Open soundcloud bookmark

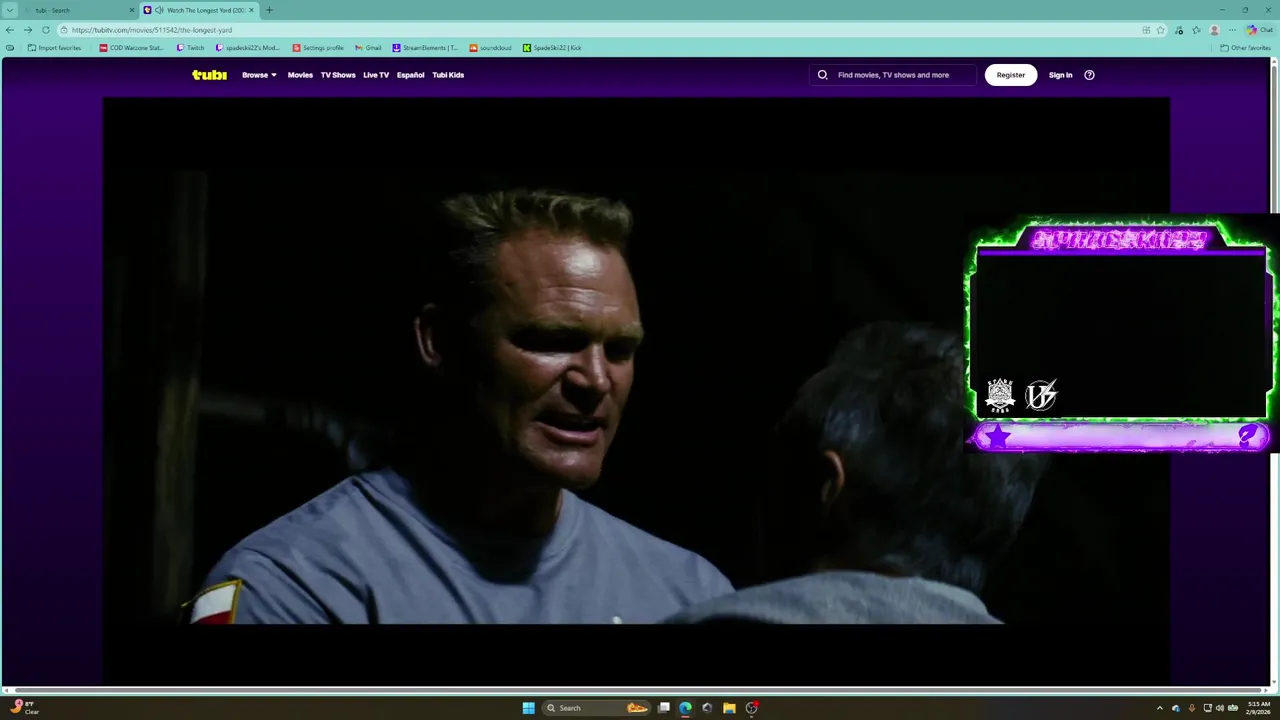[490, 48]
